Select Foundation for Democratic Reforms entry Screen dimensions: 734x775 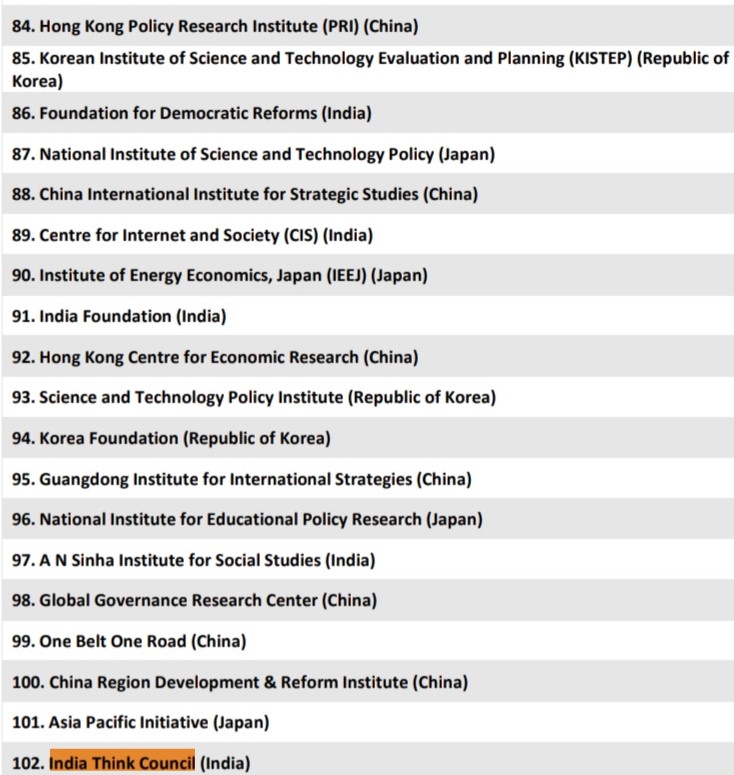pos(191,113)
